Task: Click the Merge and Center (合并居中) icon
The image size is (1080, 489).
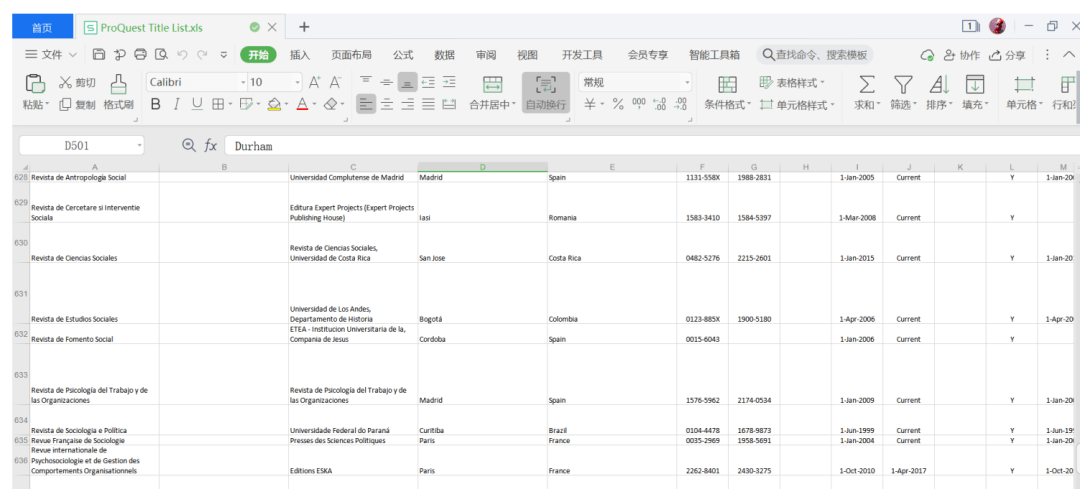Action: (x=492, y=84)
